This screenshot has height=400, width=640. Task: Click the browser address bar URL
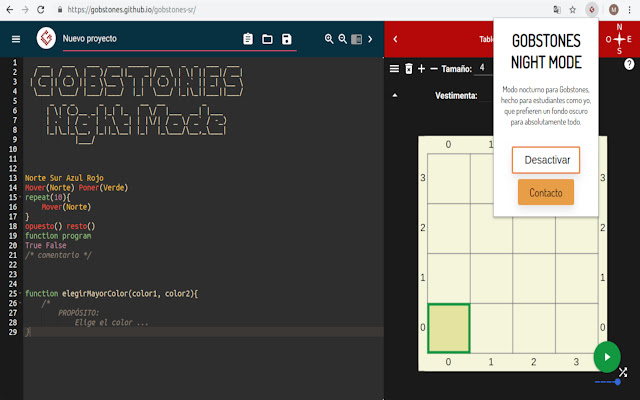coord(131,9)
